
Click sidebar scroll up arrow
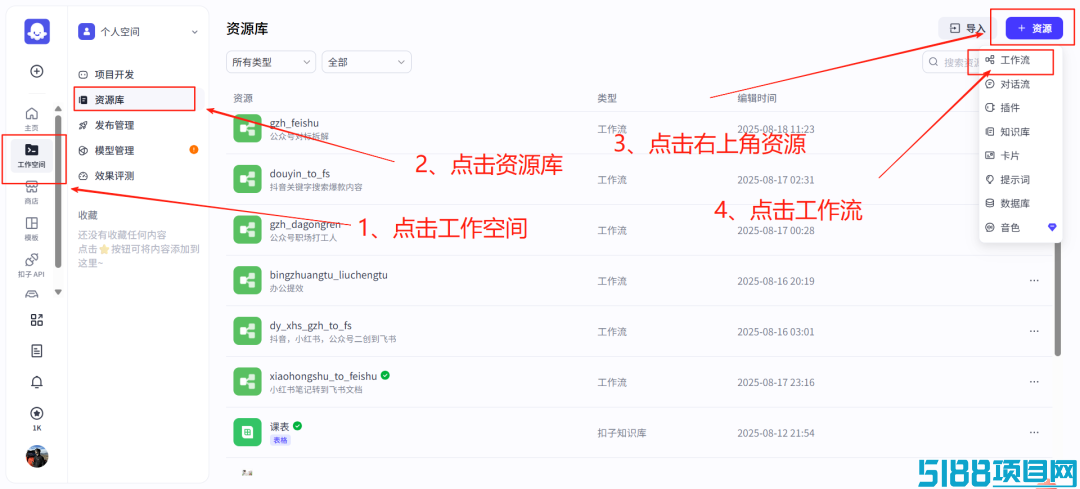[x=58, y=107]
